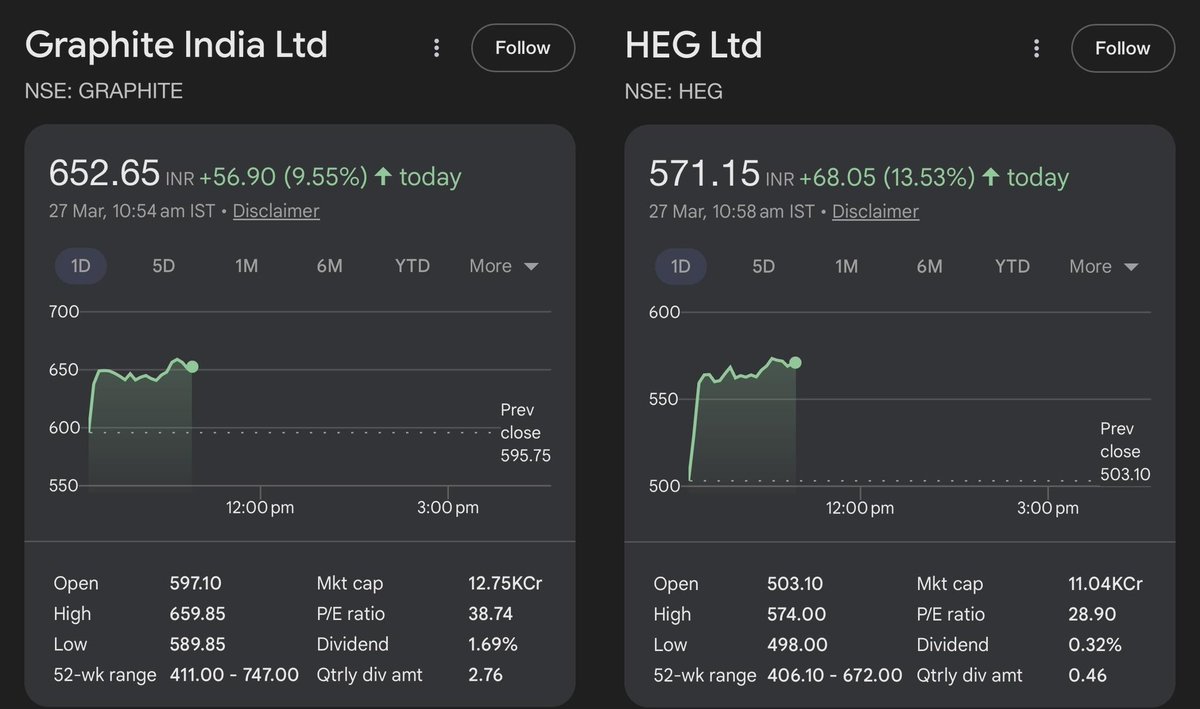Click High value 574.00

point(796,614)
